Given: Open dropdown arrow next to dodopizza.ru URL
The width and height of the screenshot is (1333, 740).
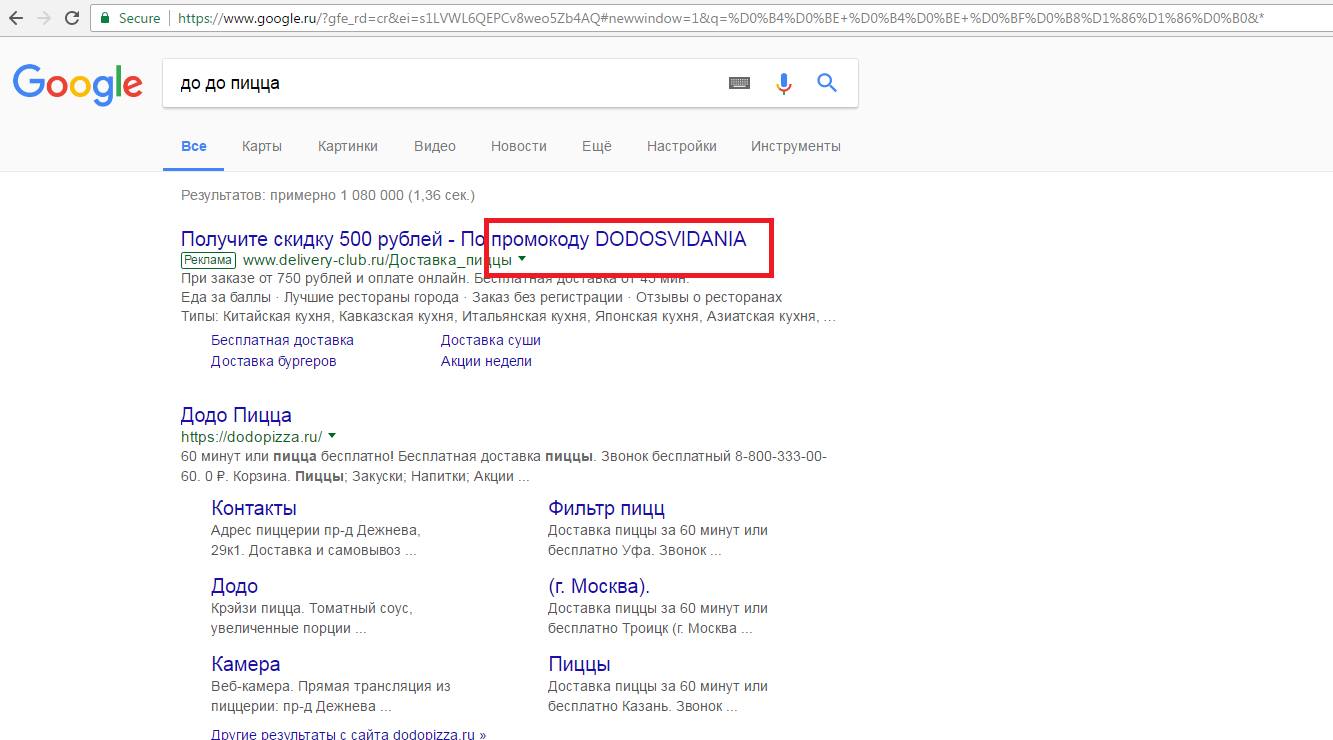Looking at the screenshot, I should coord(332,436).
